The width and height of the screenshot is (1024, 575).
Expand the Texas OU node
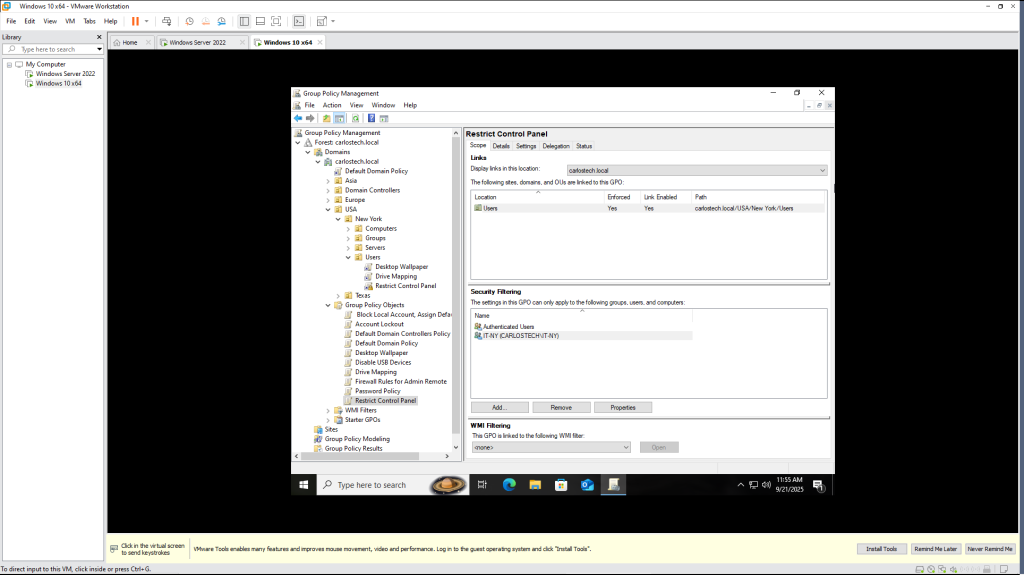(338, 296)
